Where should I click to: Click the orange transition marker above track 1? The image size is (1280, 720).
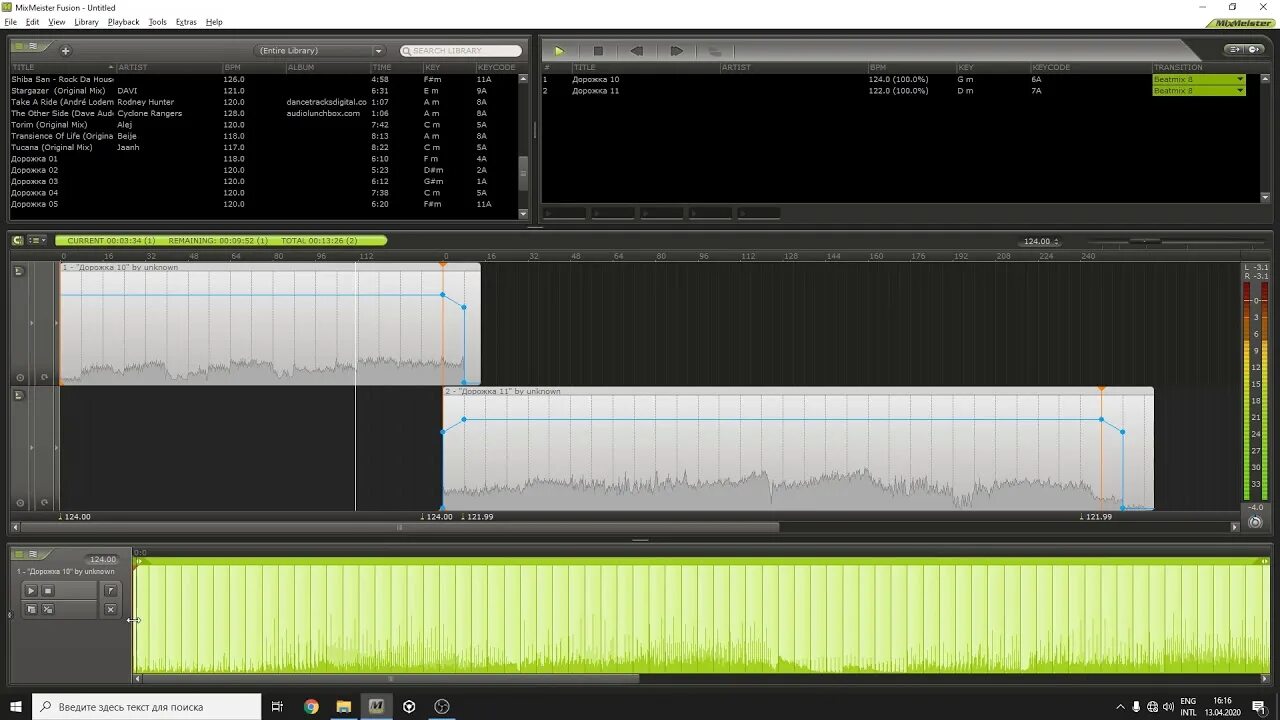[x=443, y=264]
